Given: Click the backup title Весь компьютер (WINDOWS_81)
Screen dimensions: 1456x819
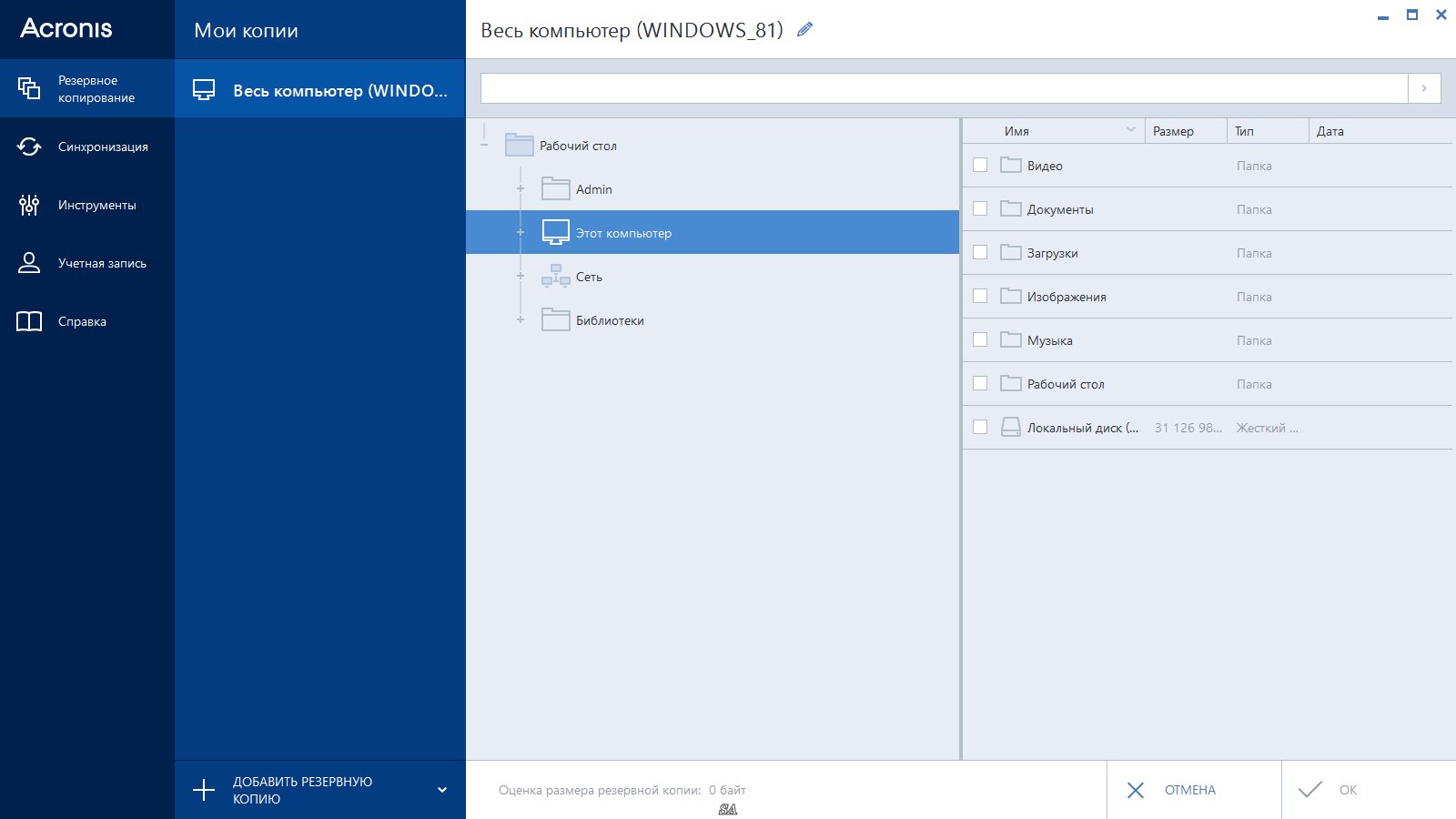Looking at the screenshot, I should point(632,30).
